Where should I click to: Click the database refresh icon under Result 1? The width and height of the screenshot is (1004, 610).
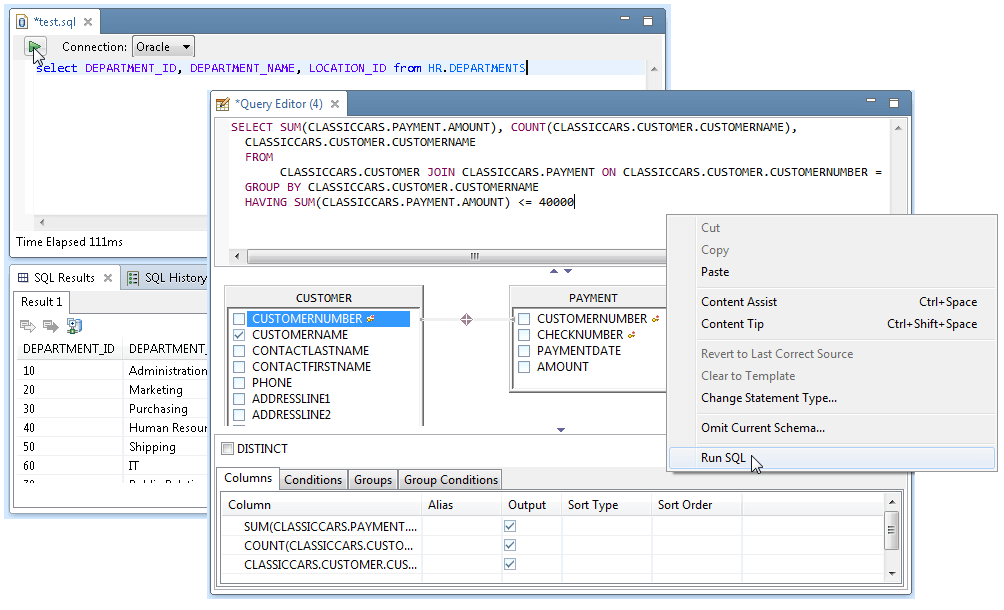tap(74, 326)
